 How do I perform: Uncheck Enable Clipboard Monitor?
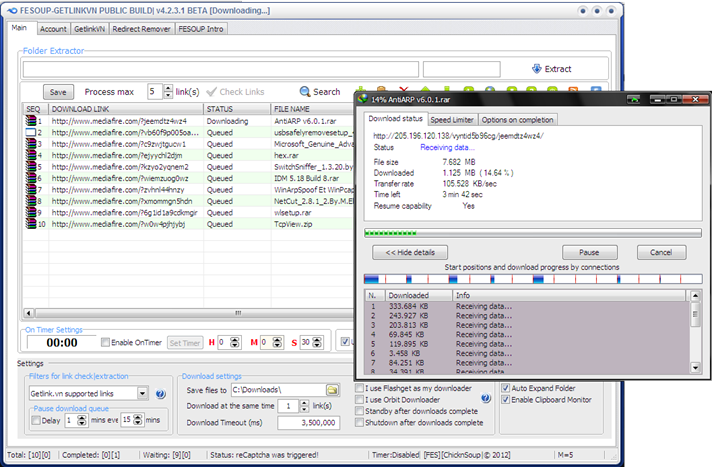pos(505,399)
